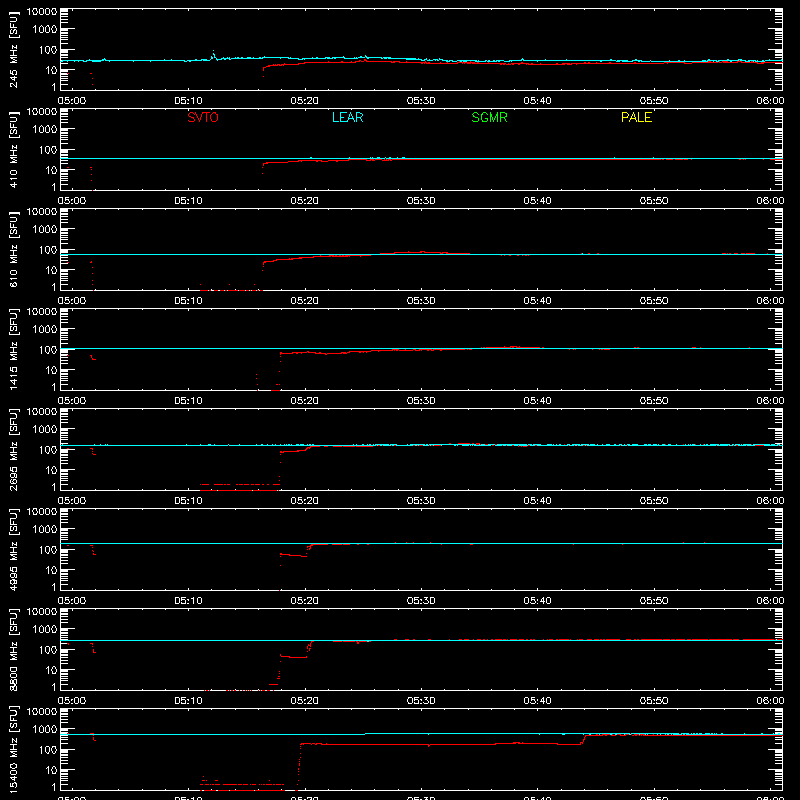The image size is (800, 800).
Task: Click 05:50 time tick under 610 MHz panel
Action: point(654,301)
